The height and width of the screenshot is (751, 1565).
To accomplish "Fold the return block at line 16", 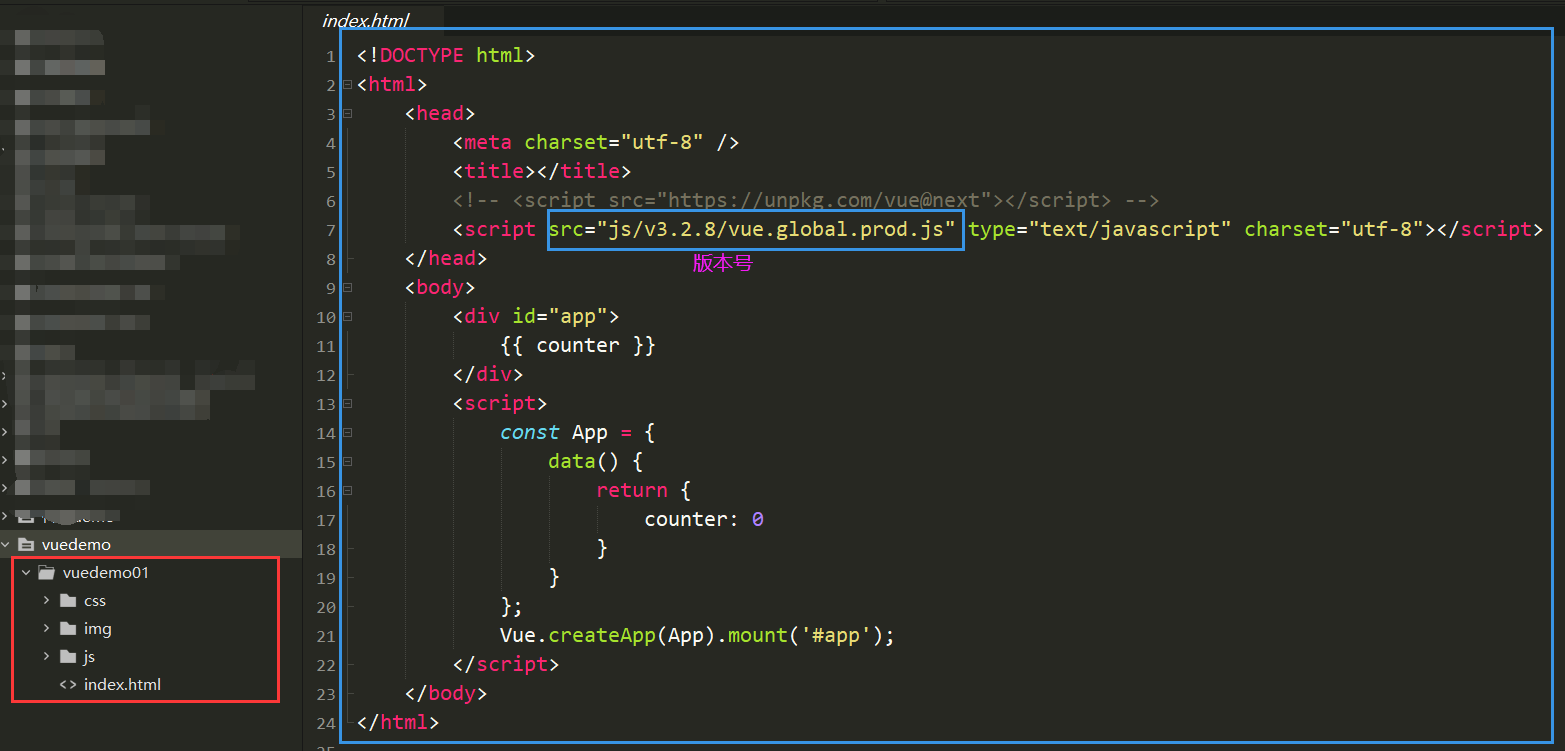I will click(347, 491).
